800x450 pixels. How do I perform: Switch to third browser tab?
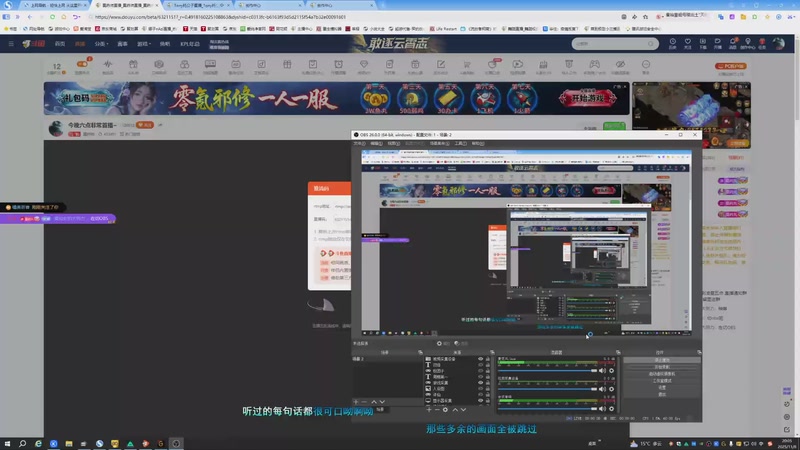(x=196, y=5)
